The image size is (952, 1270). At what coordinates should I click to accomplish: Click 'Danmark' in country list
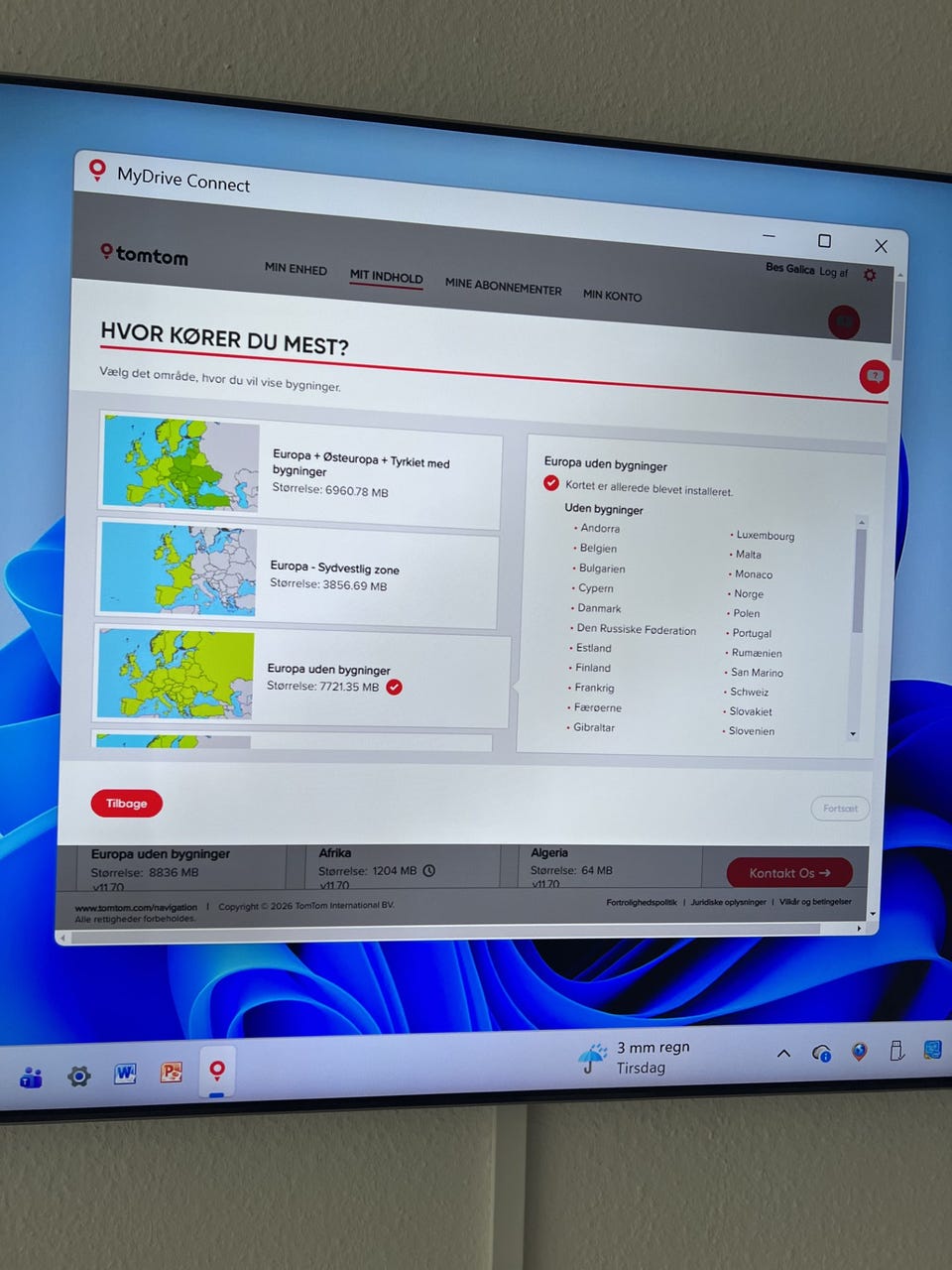pyautogui.click(x=599, y=608)
